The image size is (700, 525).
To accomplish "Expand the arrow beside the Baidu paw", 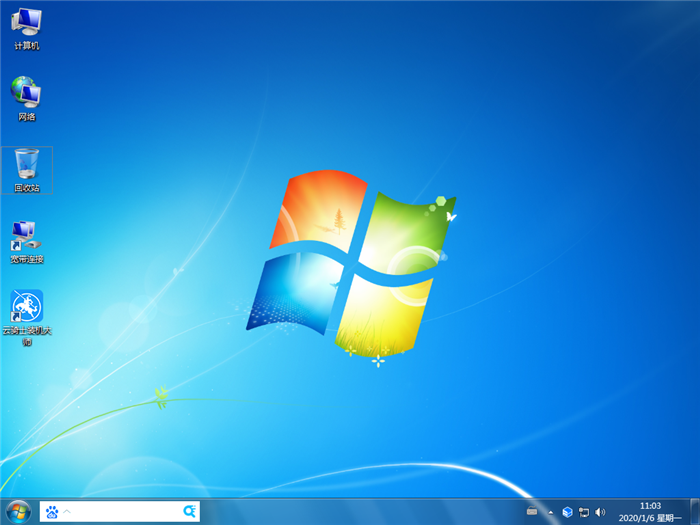I will pos(67,512).
